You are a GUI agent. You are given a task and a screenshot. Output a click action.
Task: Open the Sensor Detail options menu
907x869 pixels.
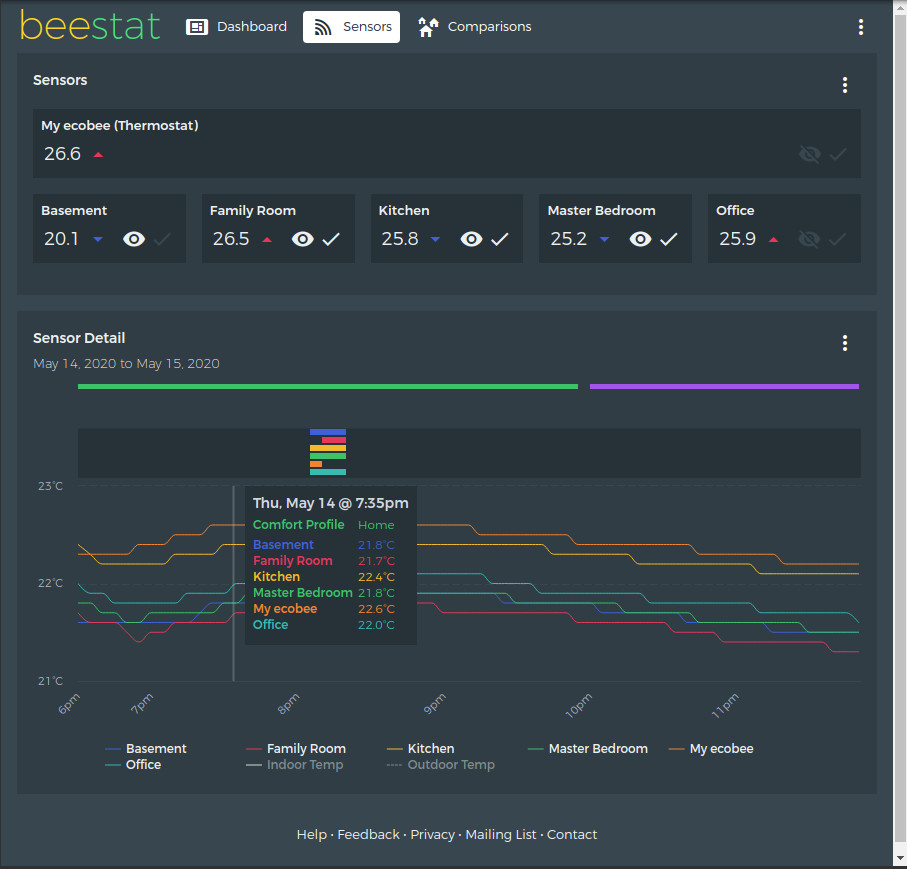coord(845,343)
